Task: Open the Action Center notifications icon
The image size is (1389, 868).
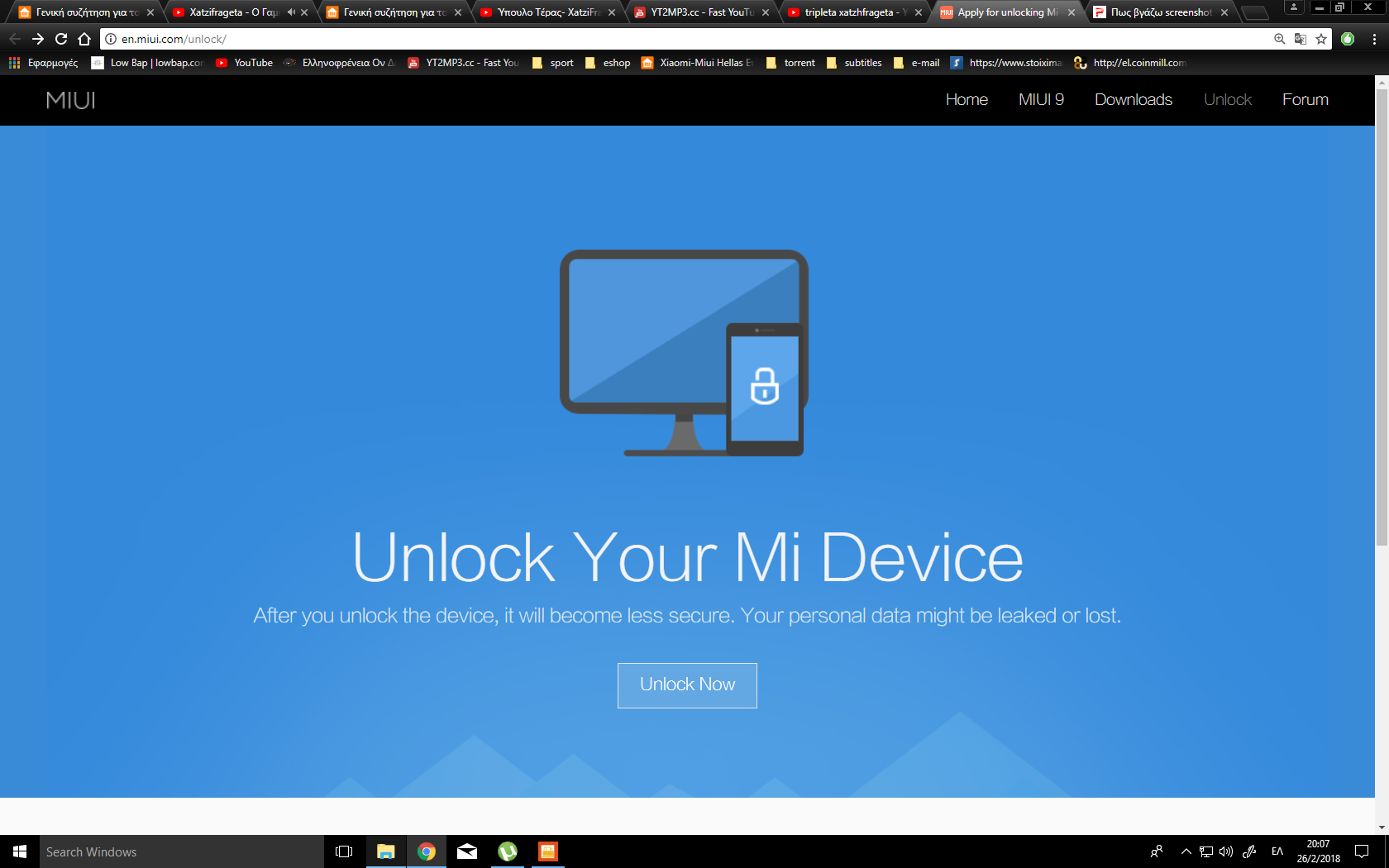Action: pyautogui.click(x=1362, y=851)
